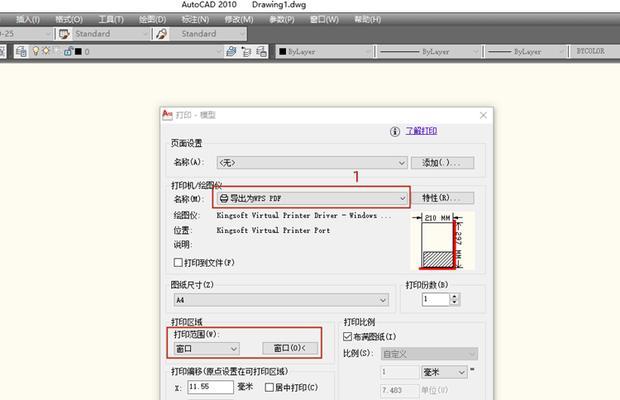Viewport: 620px width, 400px height.
Task: Click the 210 MM paper preview thumbnail
Action: pos(441,242)
